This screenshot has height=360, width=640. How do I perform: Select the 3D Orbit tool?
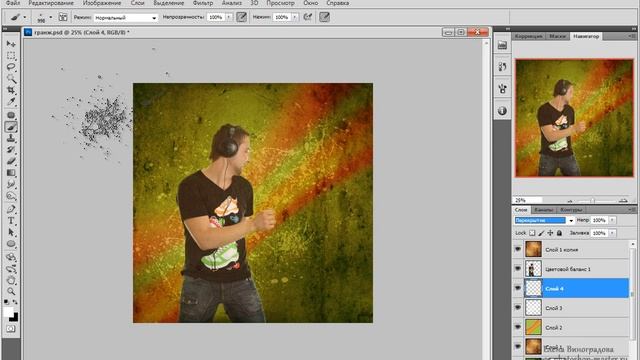11,269
